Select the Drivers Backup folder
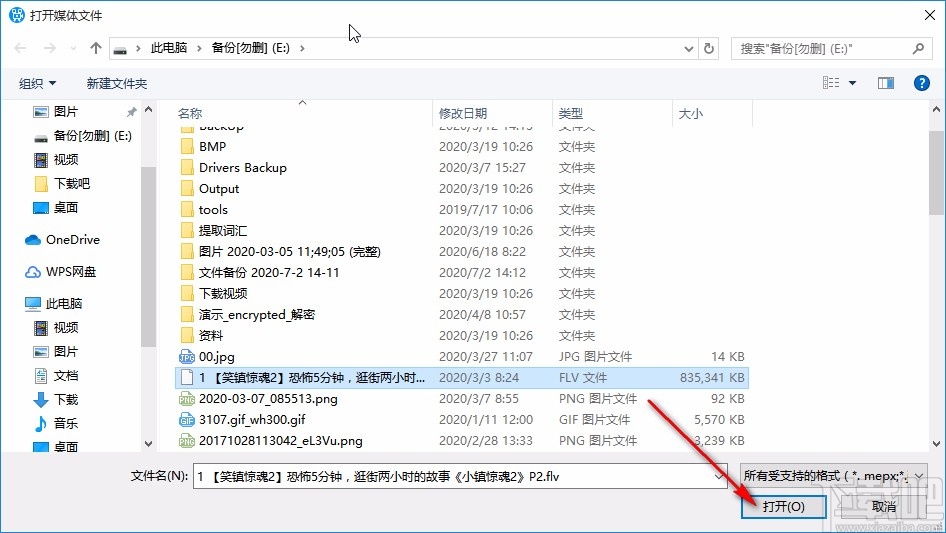 pos(462,168)
